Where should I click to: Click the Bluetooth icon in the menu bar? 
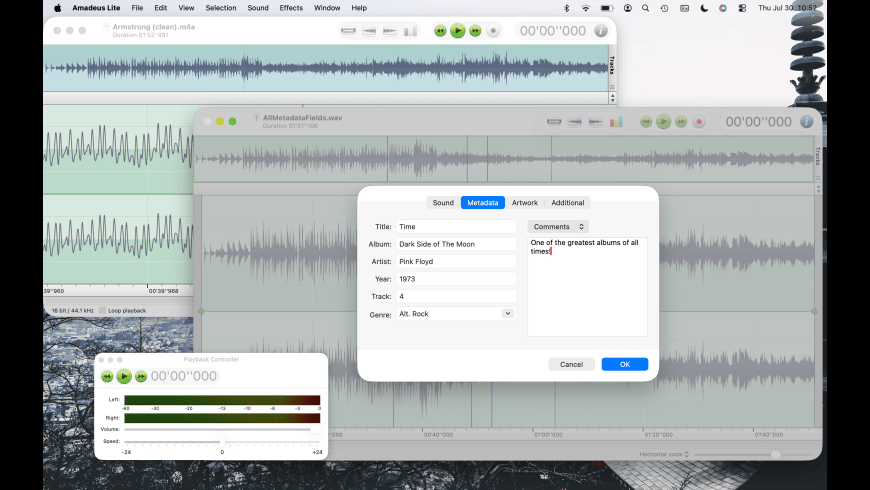566,8
